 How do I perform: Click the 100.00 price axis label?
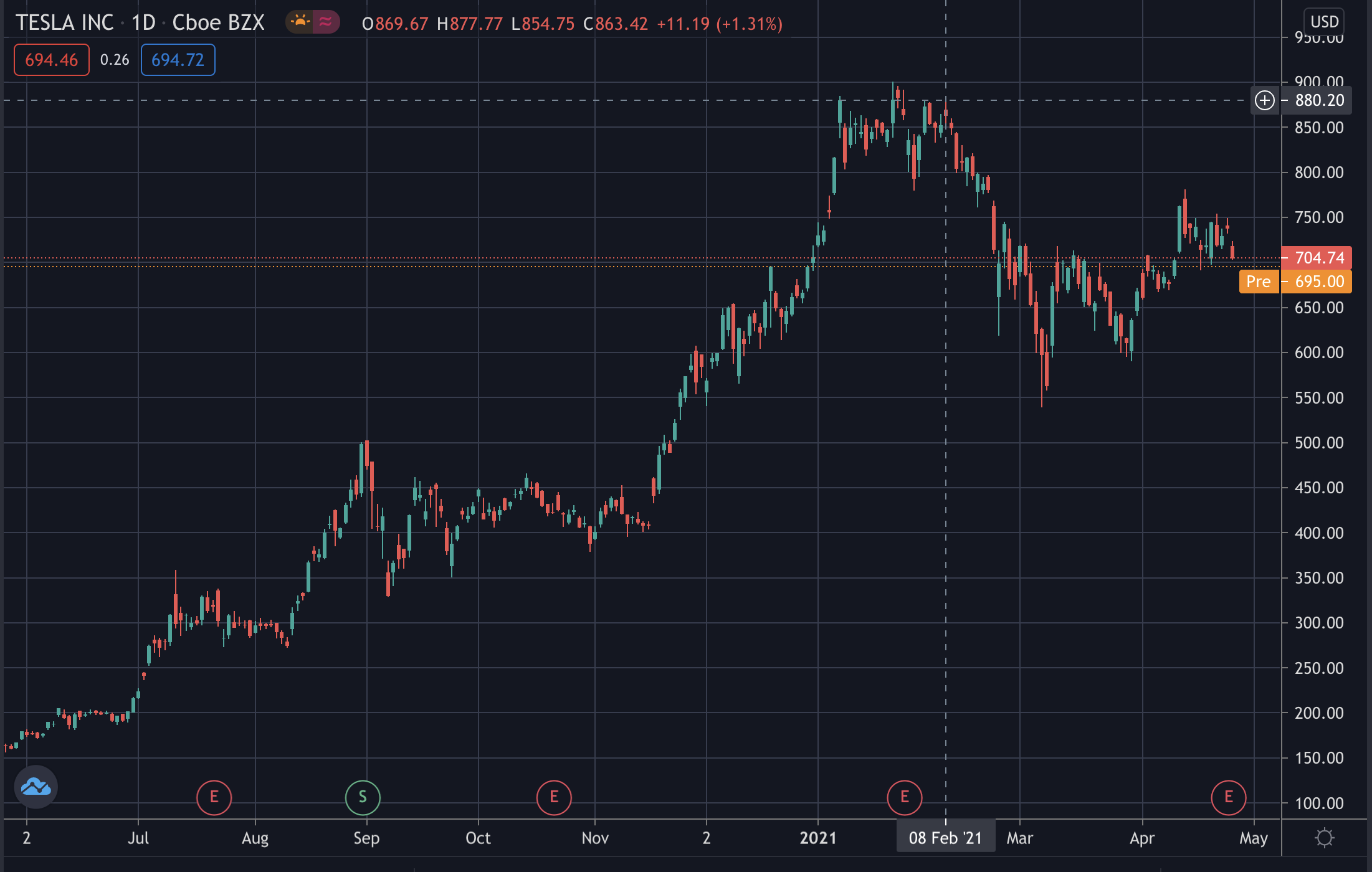pyautogui.click(x=1319, y=803)
